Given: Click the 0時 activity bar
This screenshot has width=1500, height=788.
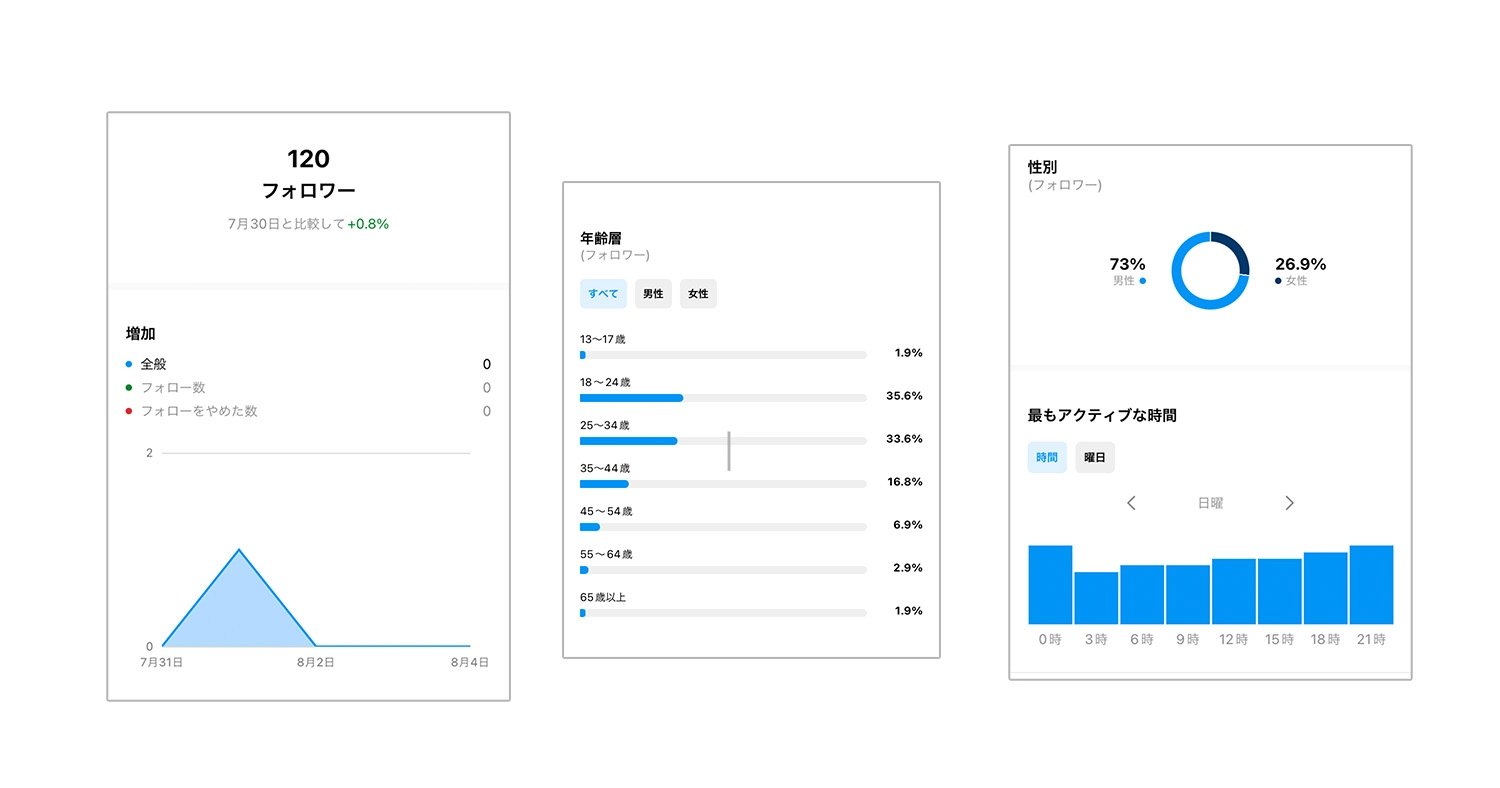Looking at the screenshot, I should pos(1050,585).
